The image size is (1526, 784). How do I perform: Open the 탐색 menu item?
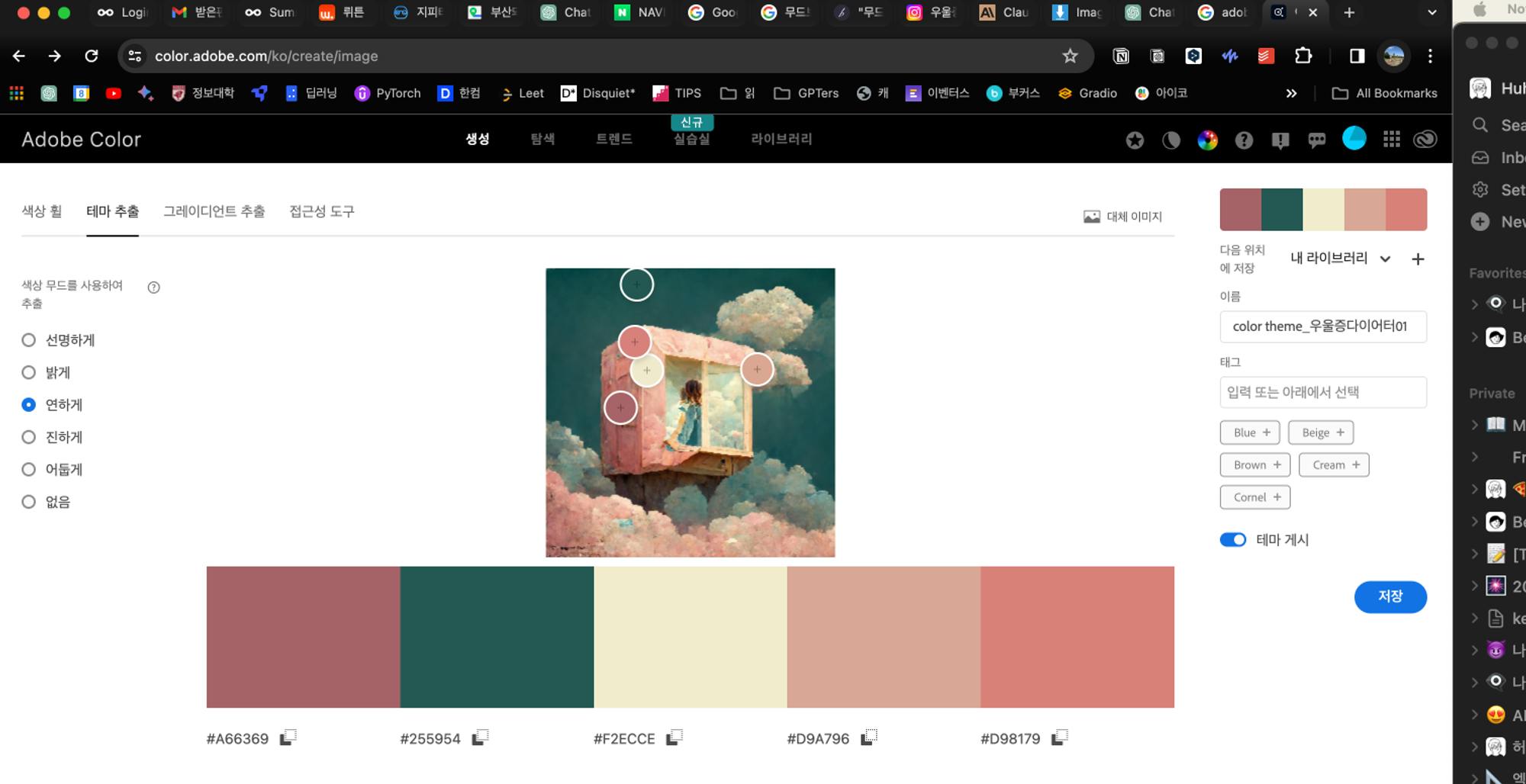click(x=542, y=139)
